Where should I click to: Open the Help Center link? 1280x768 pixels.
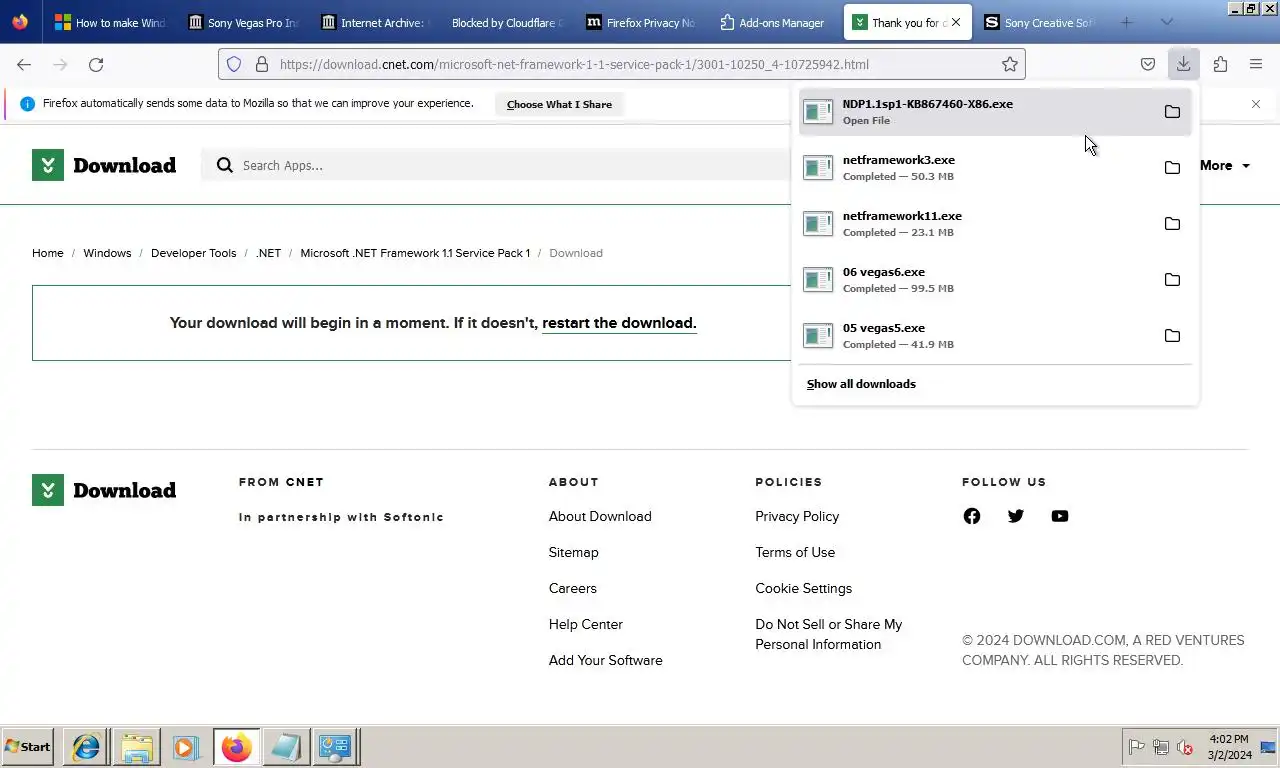586,624
